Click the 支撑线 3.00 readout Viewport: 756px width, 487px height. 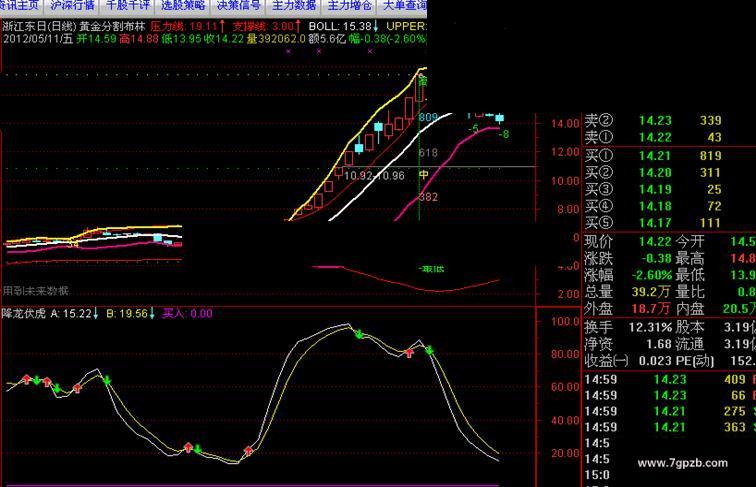pyautogui.click(x=267, y=26)
